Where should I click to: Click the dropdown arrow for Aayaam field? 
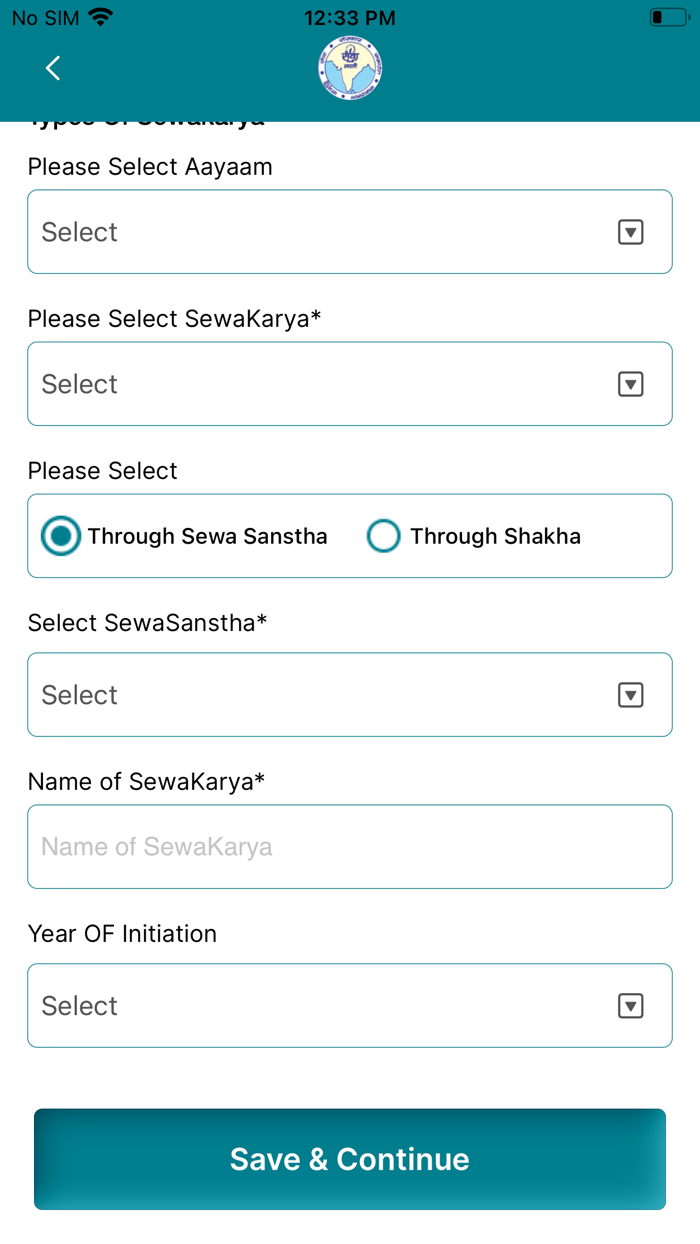coord(631,231)
